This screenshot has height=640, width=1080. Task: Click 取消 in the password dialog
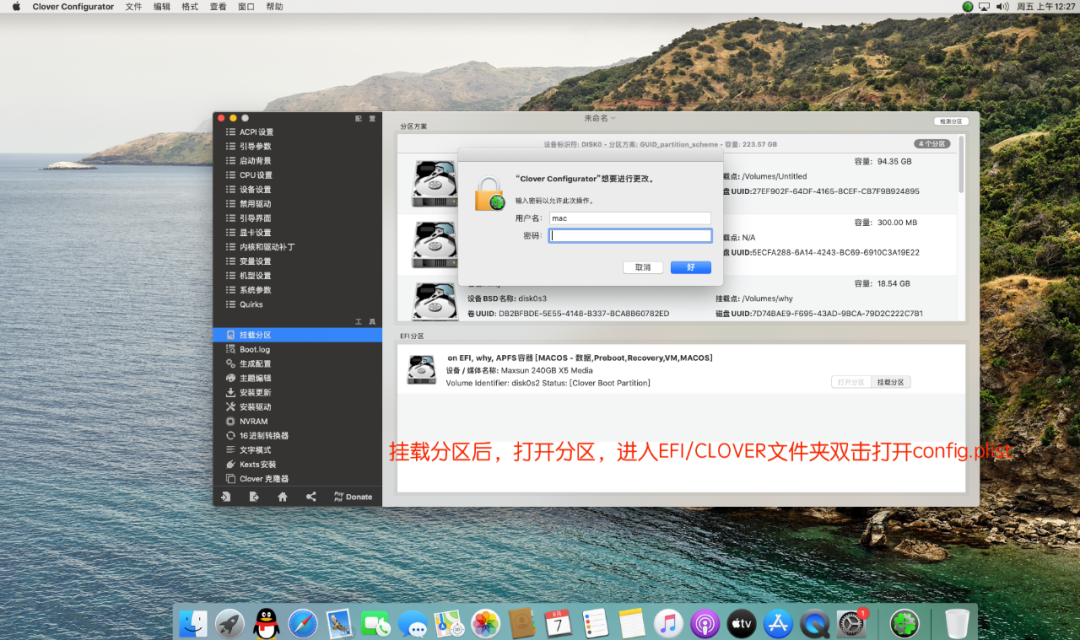click(643, 267)
